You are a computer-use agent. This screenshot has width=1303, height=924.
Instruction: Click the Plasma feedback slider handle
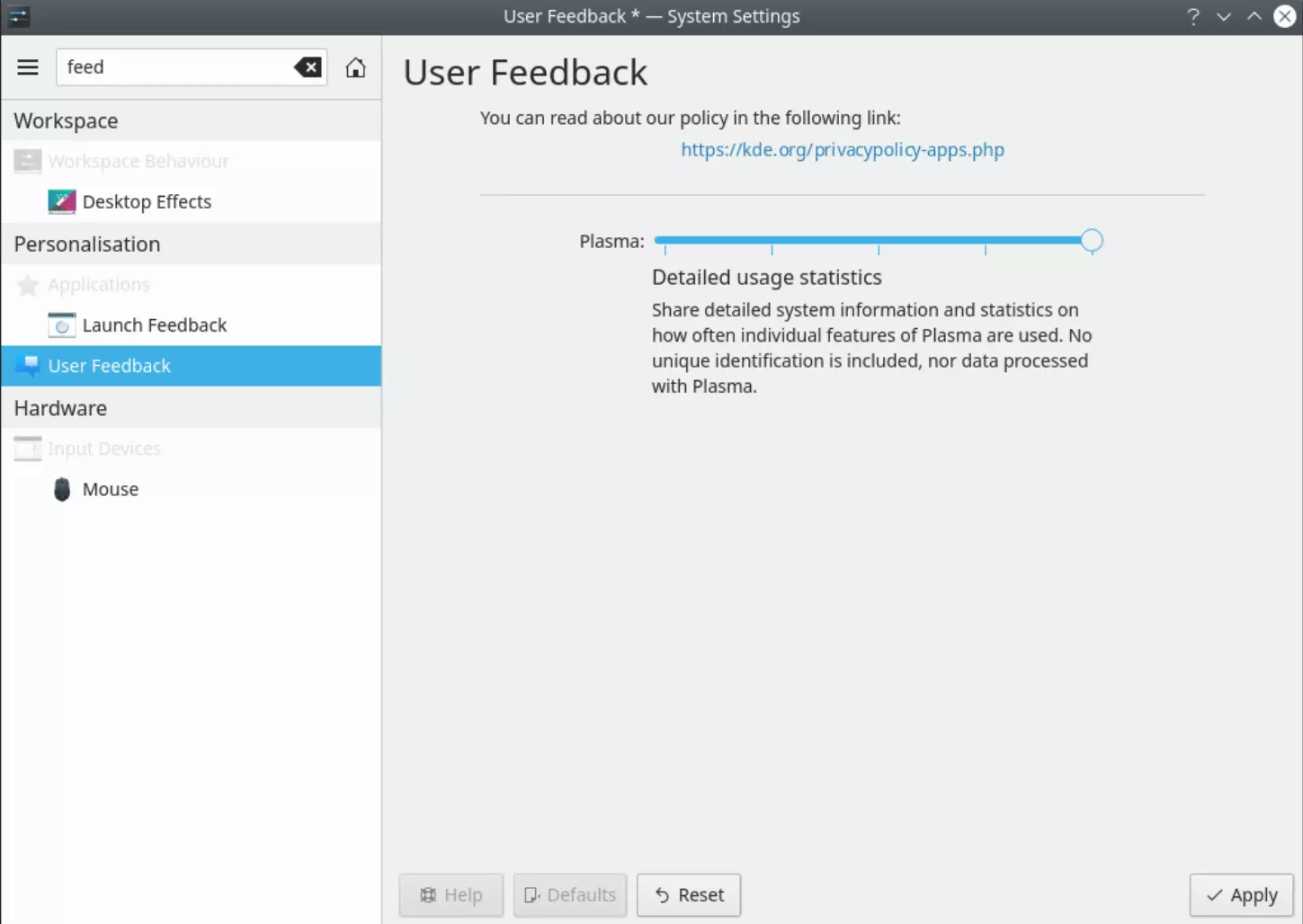(x=1092, y=240)
